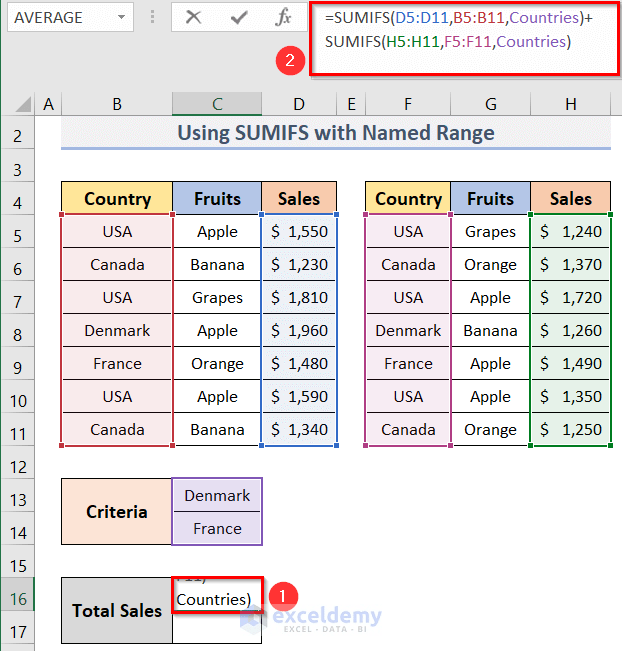Select the cell with $ 1,250
The image size is (622, 651).
point(571,429)
